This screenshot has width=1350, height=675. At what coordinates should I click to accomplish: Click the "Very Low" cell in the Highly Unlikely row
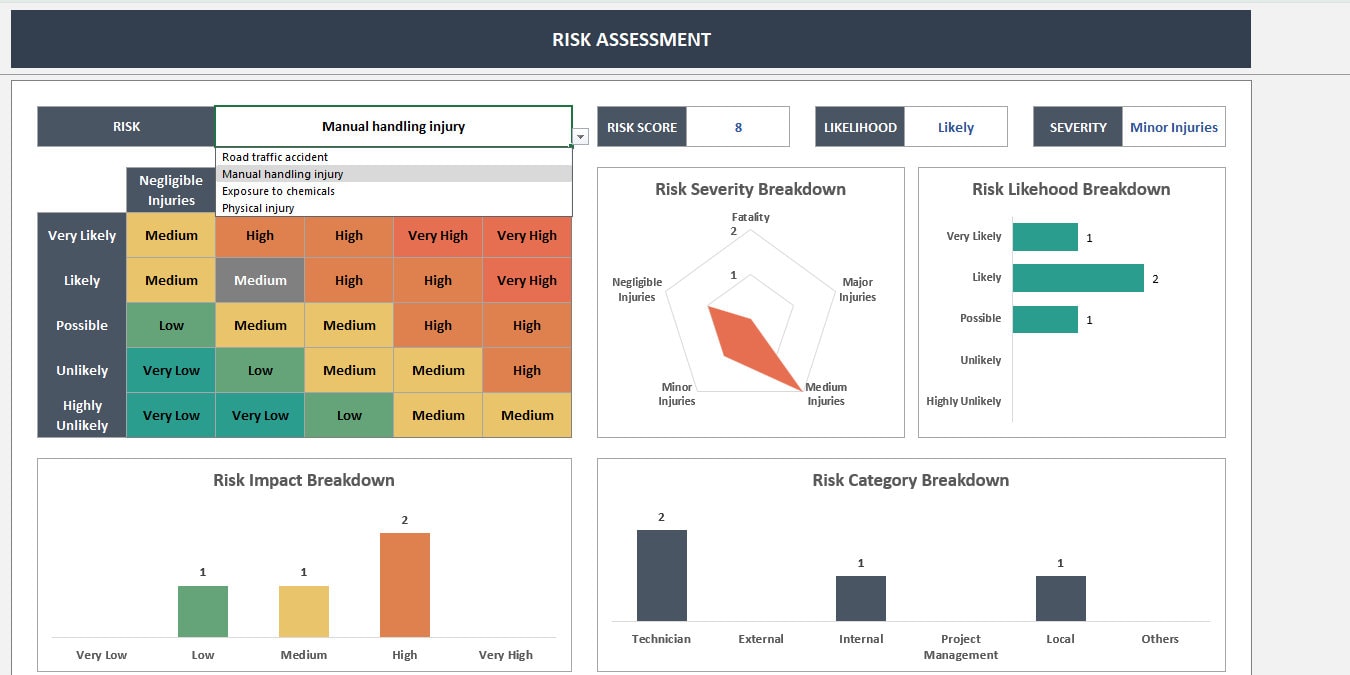pos(170,414)
